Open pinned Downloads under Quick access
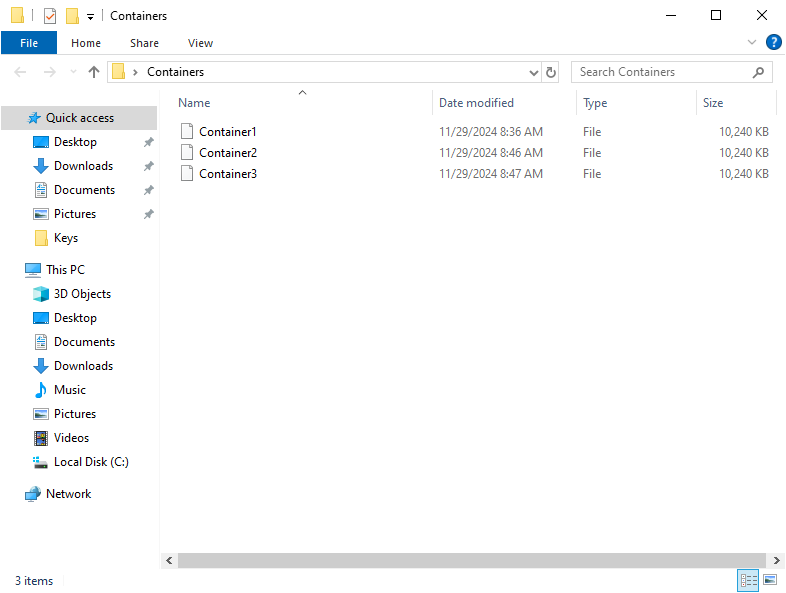This screenshot has height=593, width=786. pos(83,166)
